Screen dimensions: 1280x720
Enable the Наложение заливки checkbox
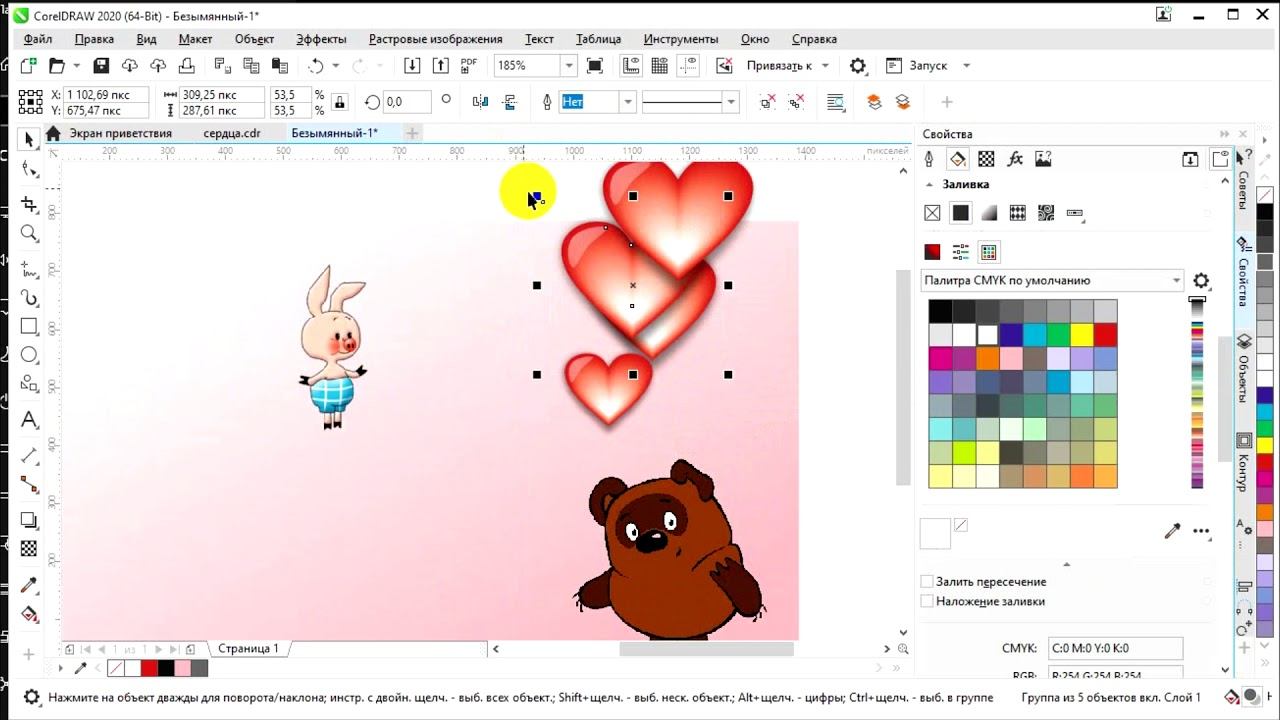pyautogui.click(x=927, y=602)
